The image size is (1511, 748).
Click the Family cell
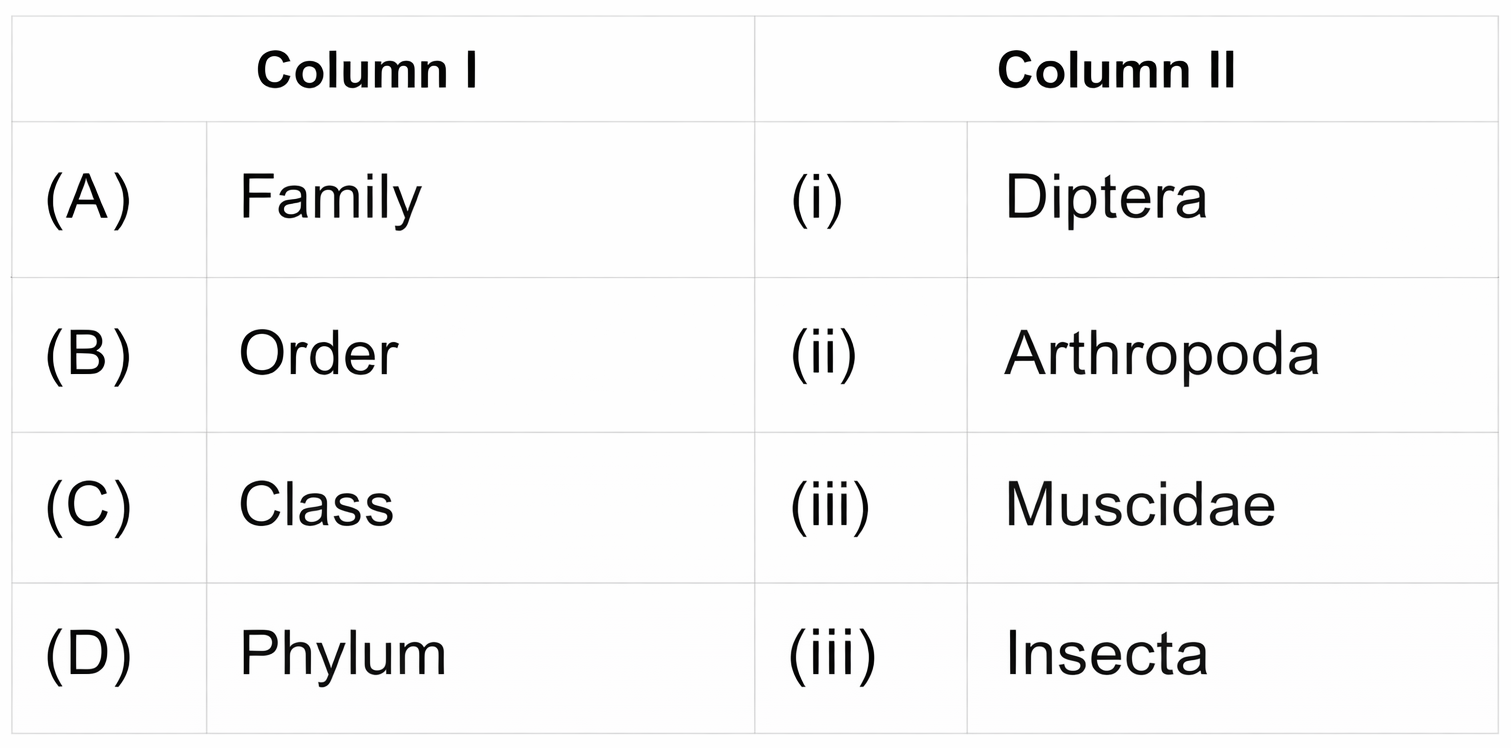click(x=330, y=198)
